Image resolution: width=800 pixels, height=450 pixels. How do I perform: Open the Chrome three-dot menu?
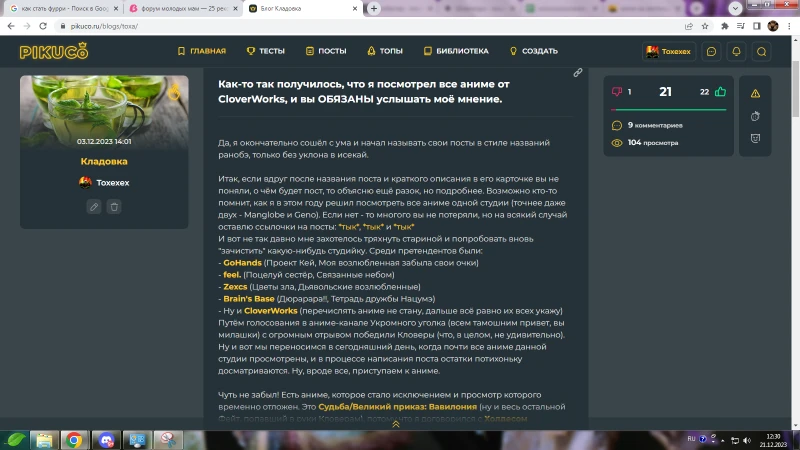(789, 26)
